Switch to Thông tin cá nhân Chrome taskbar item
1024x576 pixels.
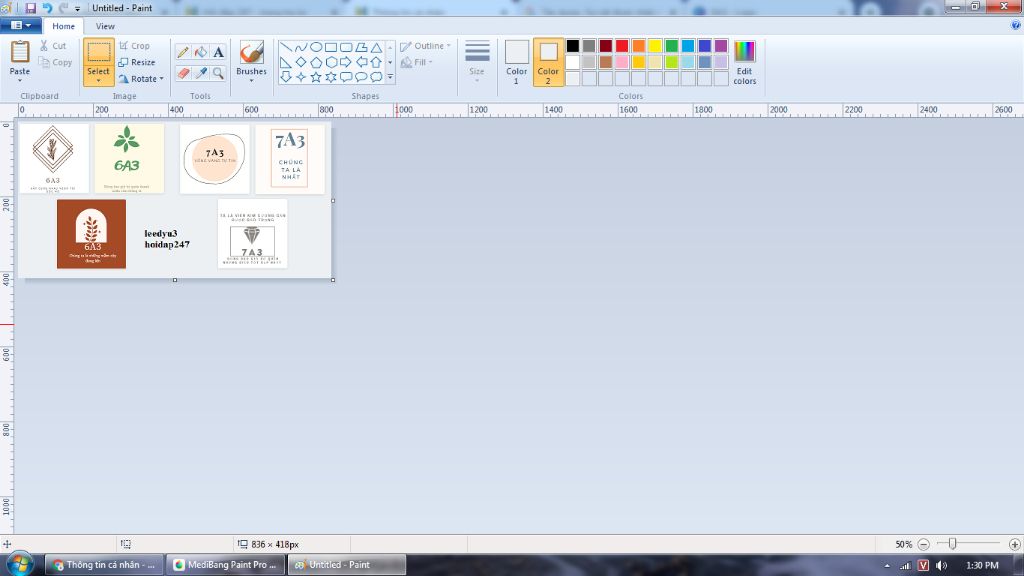point(104,565)
